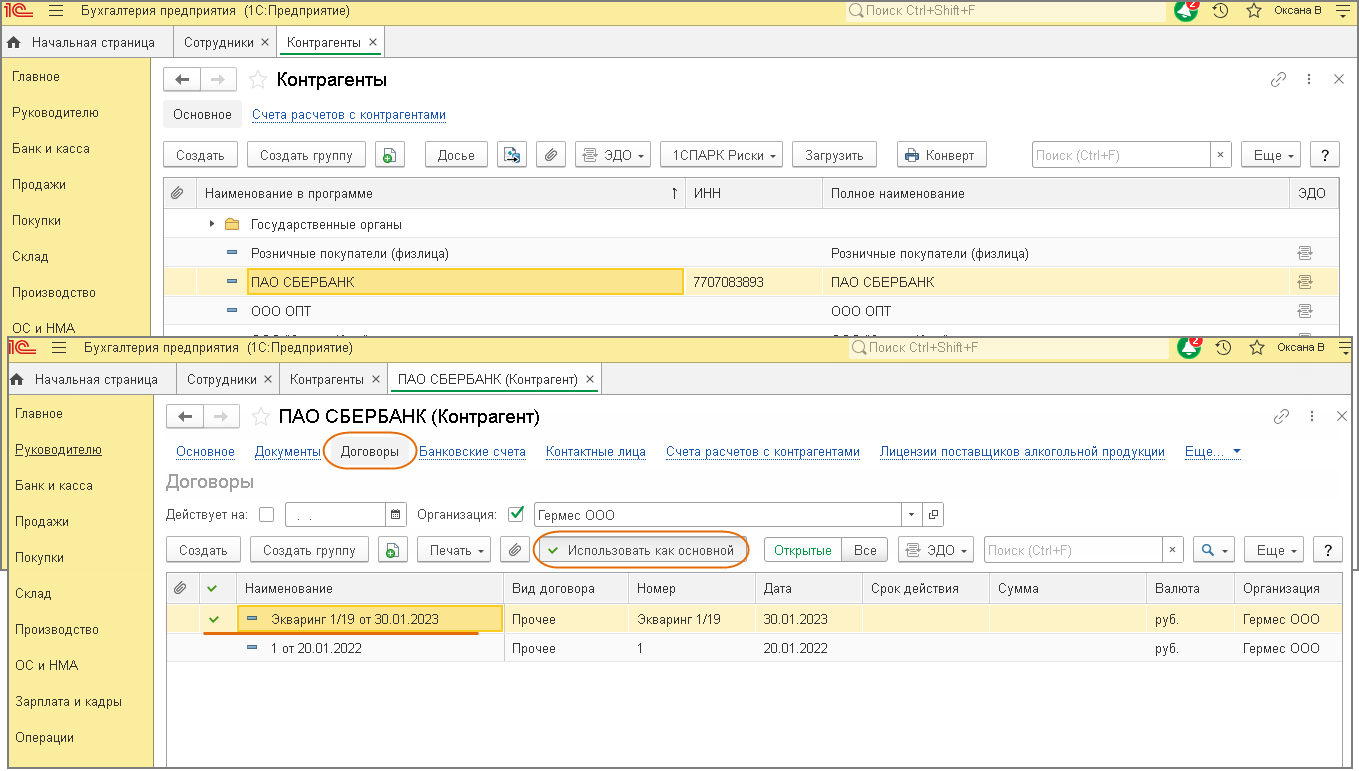Switch to the Сотрудники tab in the front window
Screen dimensions: 1359x771
coord(221,380)
